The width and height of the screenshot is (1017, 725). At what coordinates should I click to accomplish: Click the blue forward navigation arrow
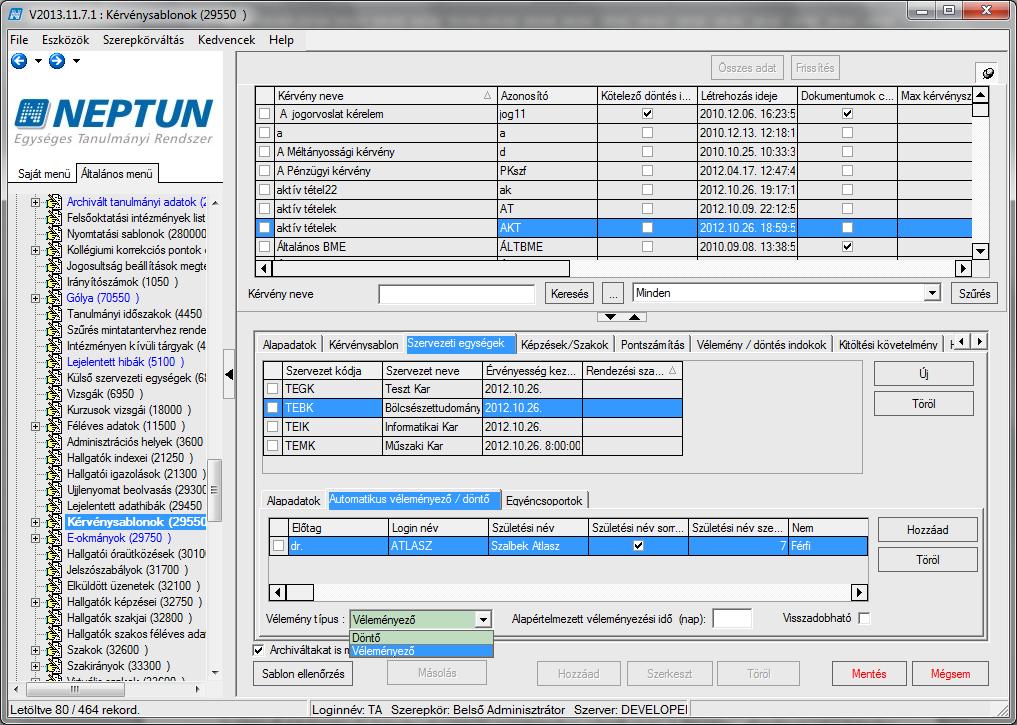[57, 61]
